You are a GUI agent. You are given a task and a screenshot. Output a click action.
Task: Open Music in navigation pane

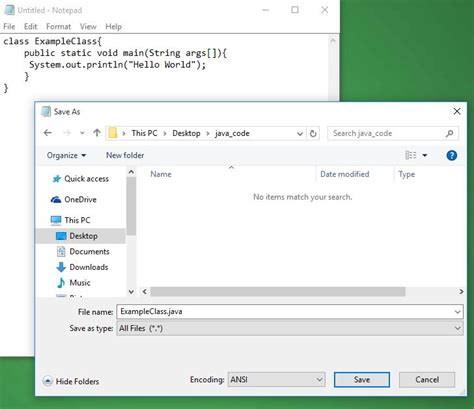pos(80,283)
